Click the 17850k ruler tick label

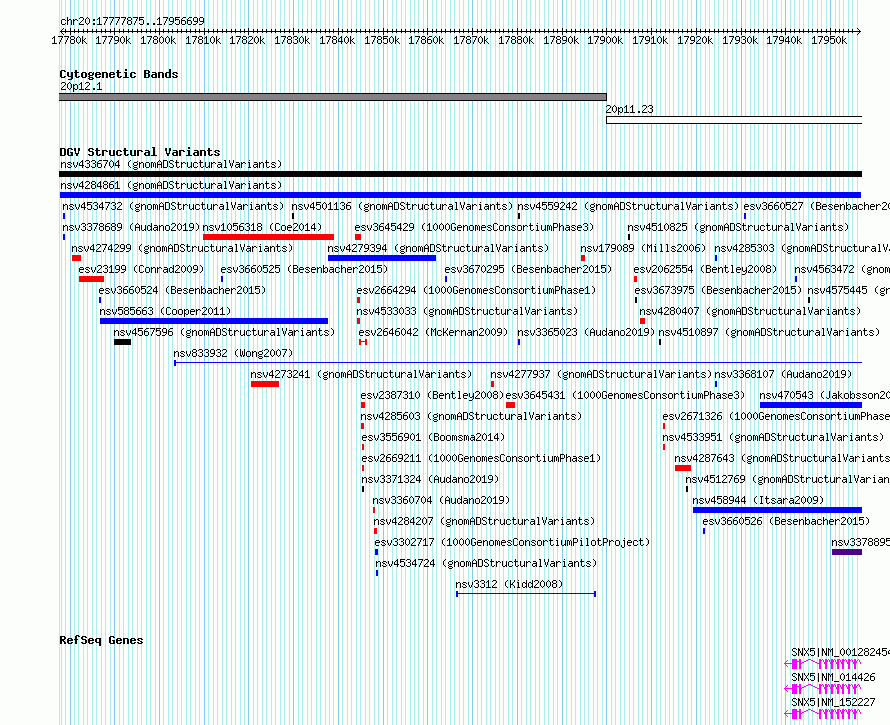[x=382, y=40]
